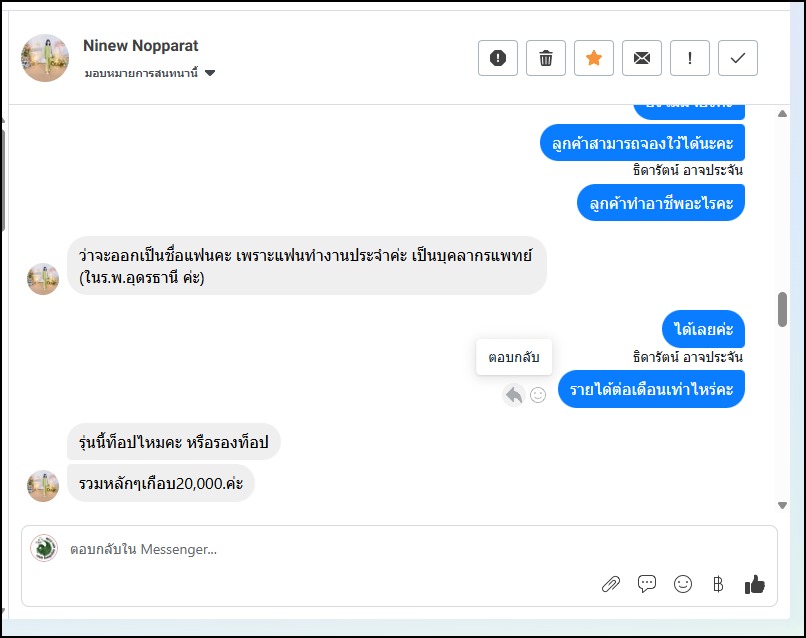Click Ninew Nopparat's header profile picture

tap(45, 58)
